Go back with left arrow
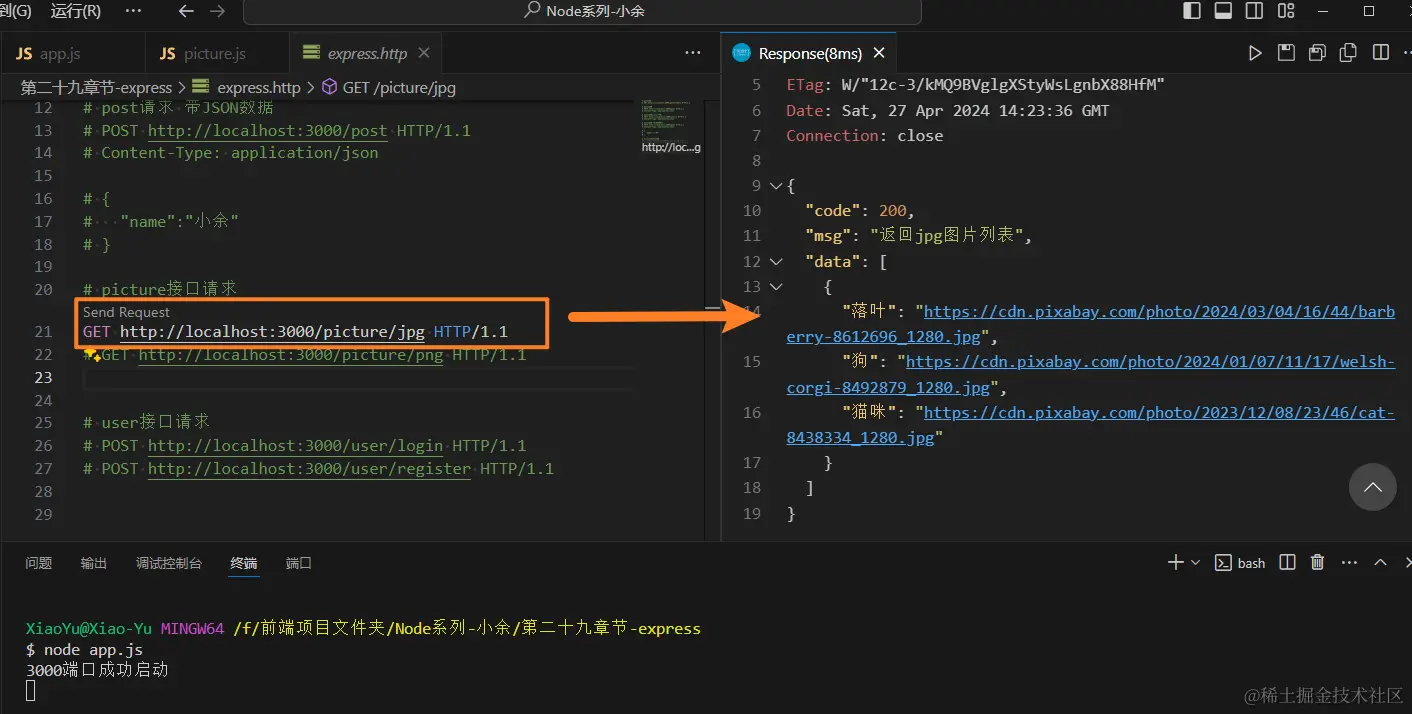 pos(186,11)
